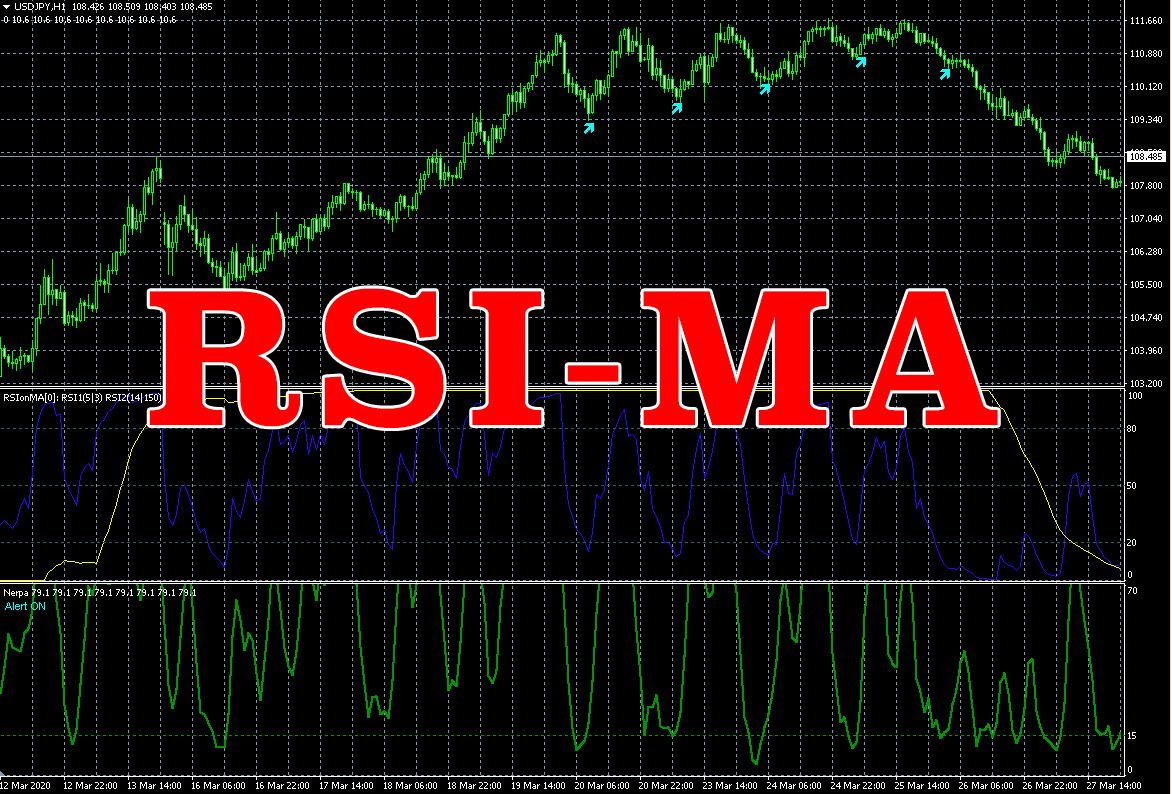Click the 18 Mar 06:00 time label
Image resolution: width=1172 pixels, height=794 pixels.
point(410,785)
